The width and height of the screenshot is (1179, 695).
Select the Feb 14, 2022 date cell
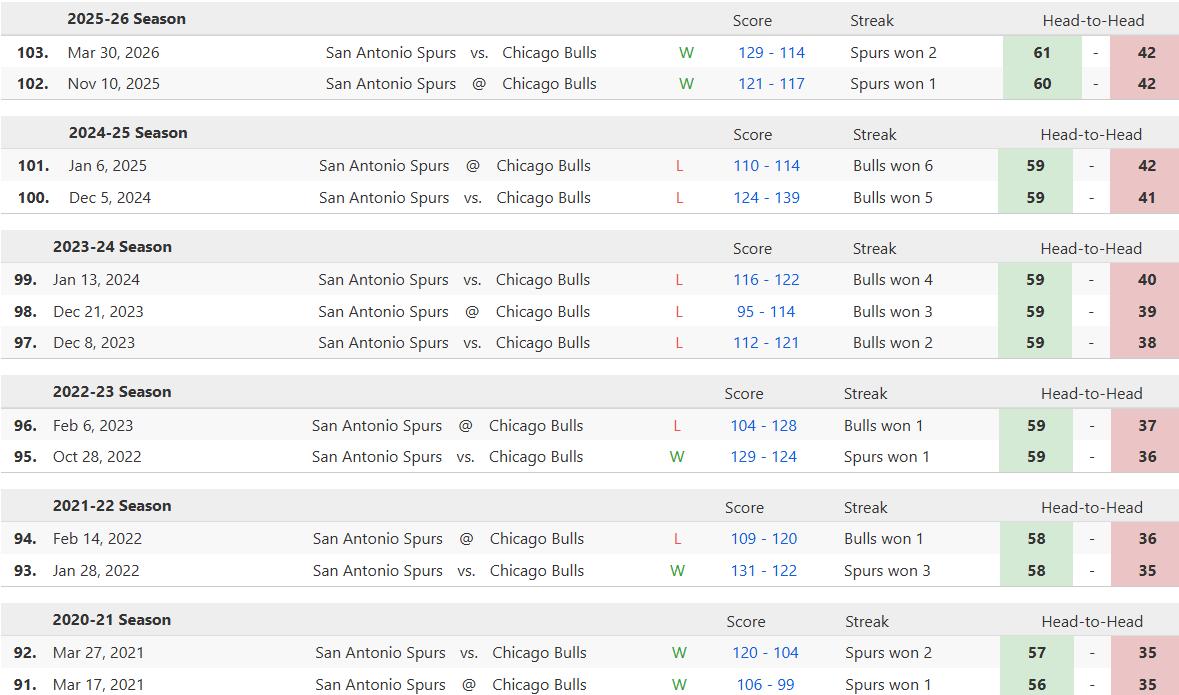97,539
